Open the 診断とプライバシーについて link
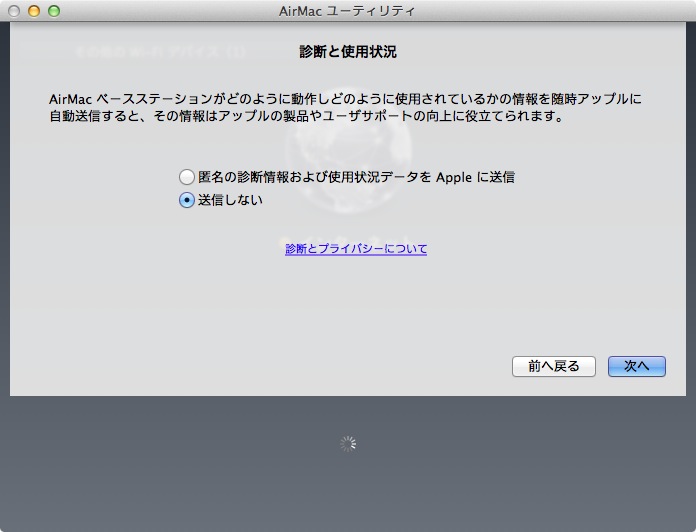Screen dimensions: 696x532 (356, 248)
